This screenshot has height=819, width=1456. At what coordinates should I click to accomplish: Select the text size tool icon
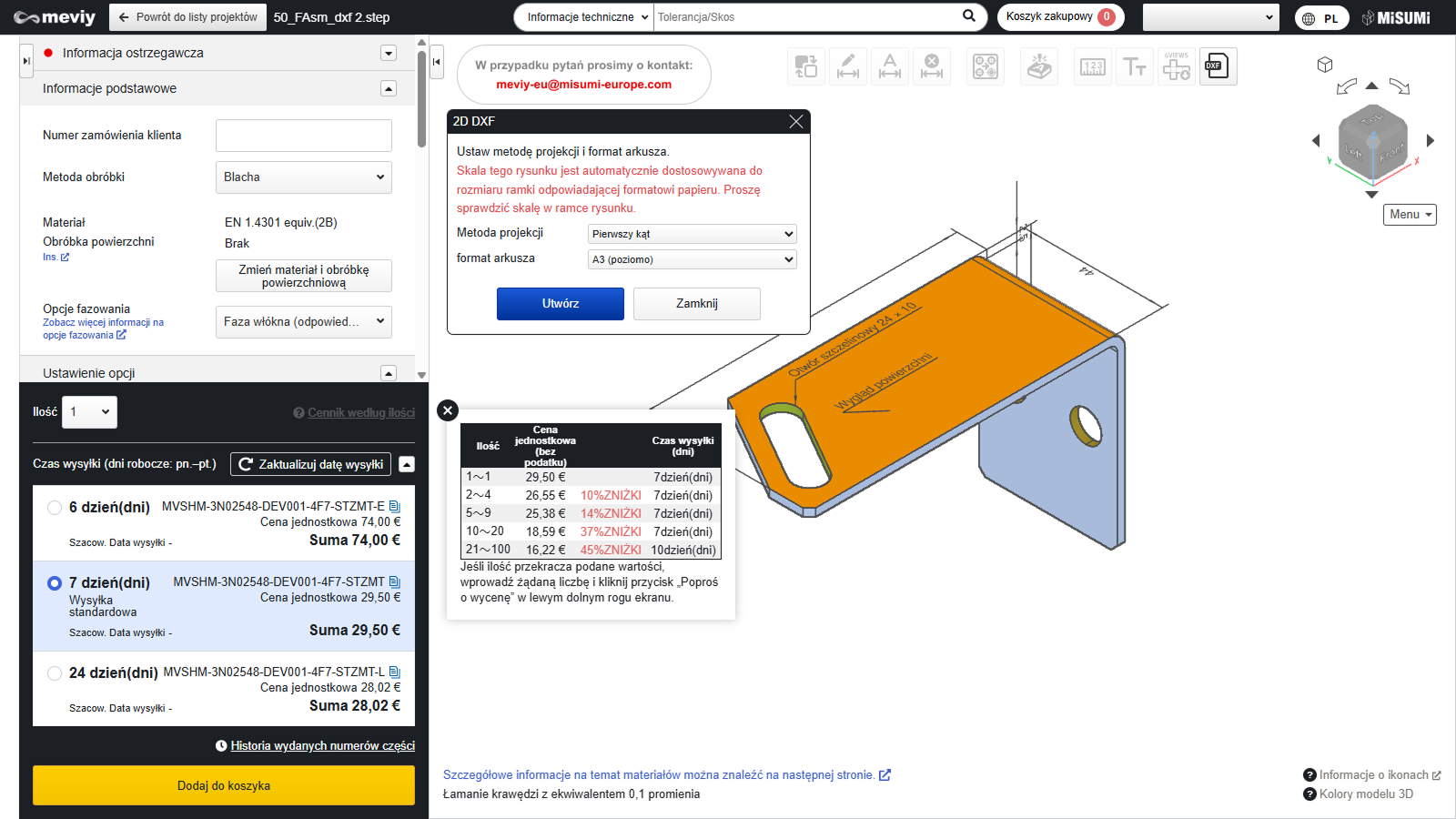1134,66
